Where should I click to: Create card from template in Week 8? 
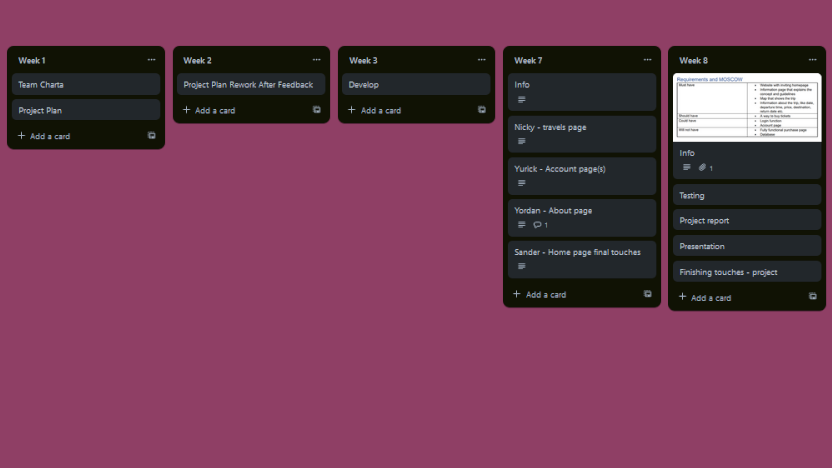point(812,297)
